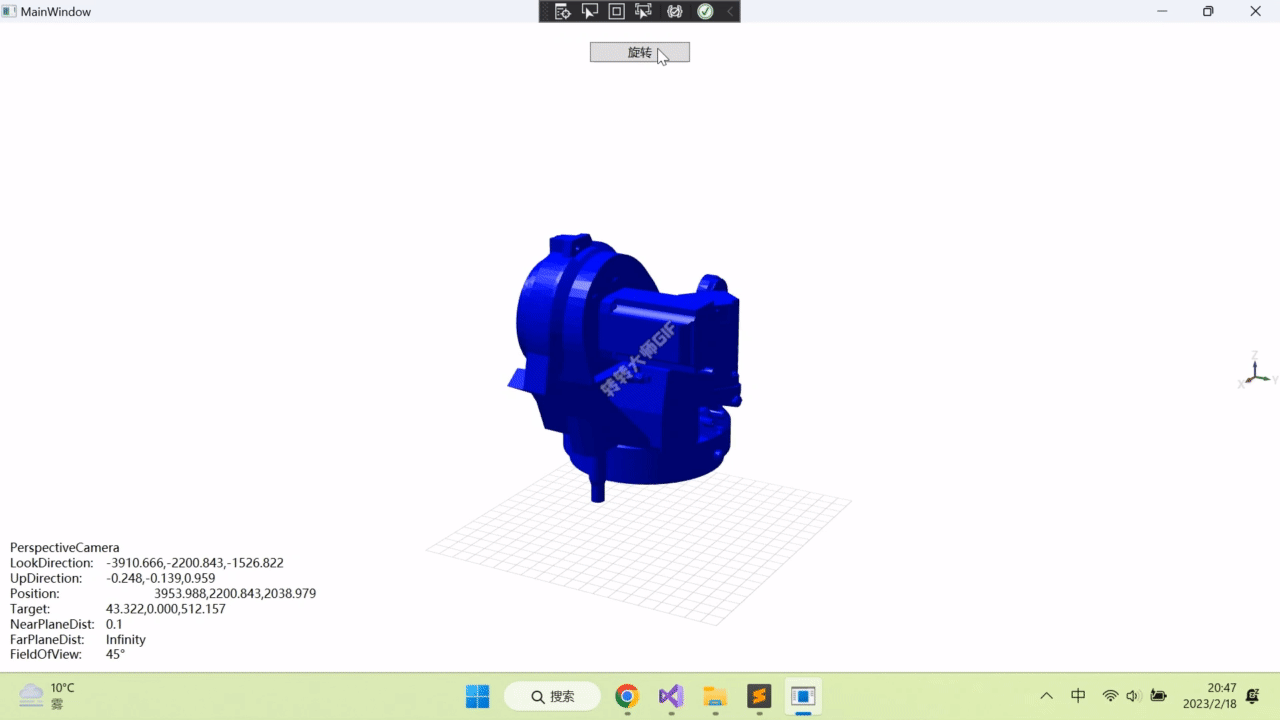Toggle Hot Reload braces icon
This screenshot has height=720, width=1280.
(x=675, y=12)
